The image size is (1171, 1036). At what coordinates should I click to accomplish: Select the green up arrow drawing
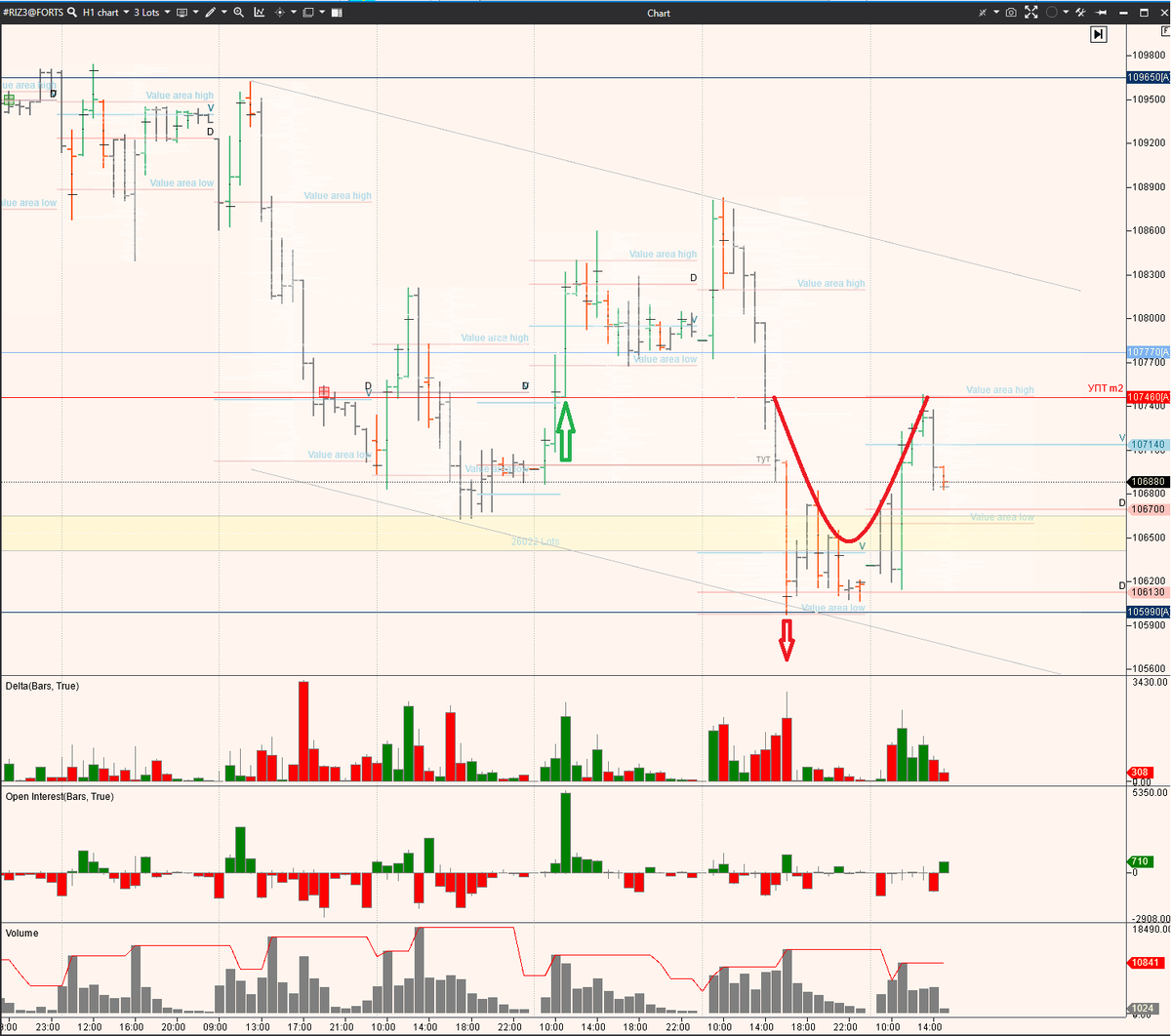pyautogui.click(x=565, y=430)
